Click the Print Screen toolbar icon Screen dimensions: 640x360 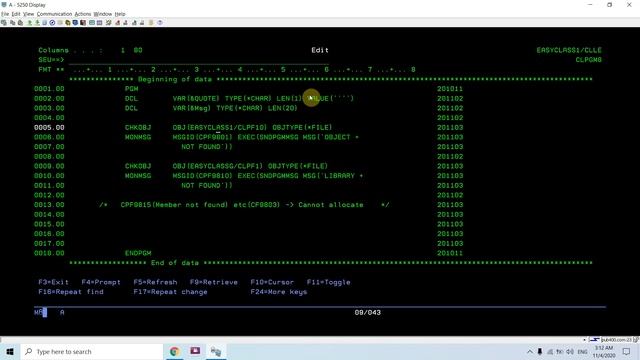pyautogui.click(x=4, y=23)
